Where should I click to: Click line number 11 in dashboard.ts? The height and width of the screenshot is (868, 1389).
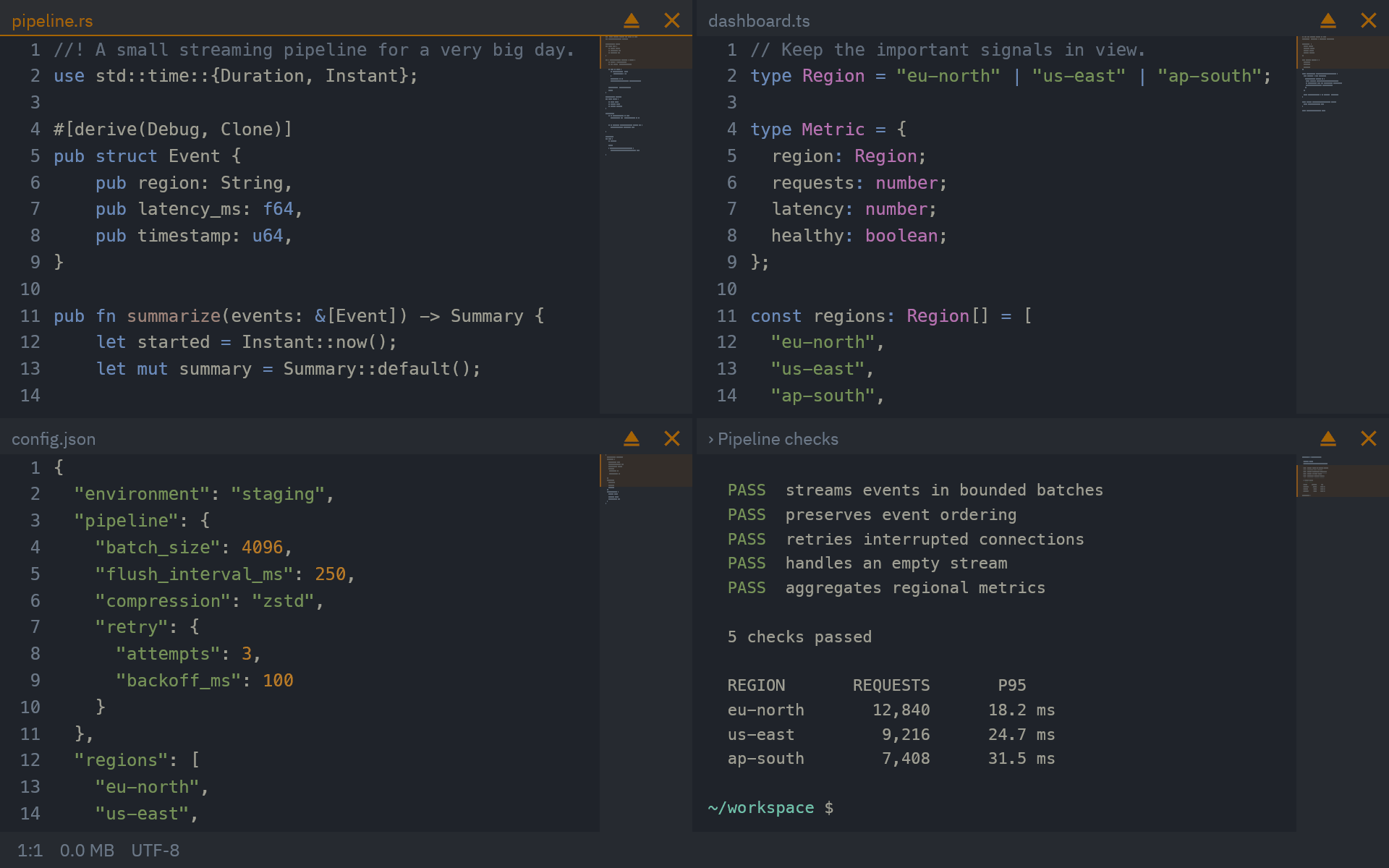coord(727,316)
